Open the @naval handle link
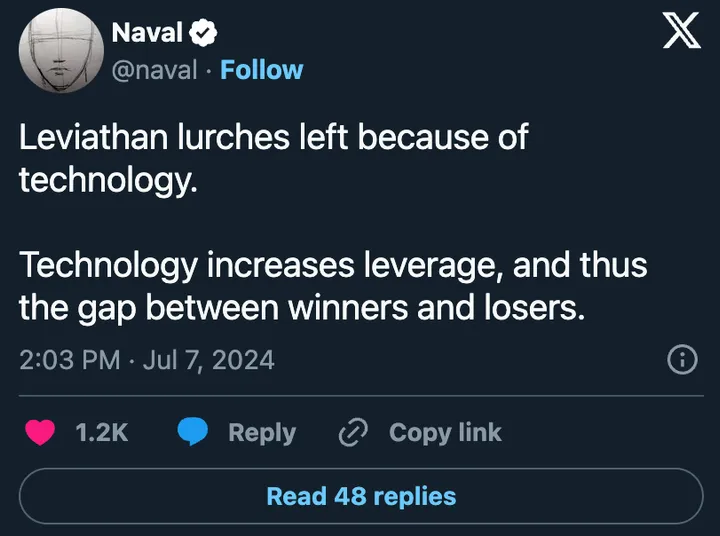The image size is (720, 536). tap(154, 70)
